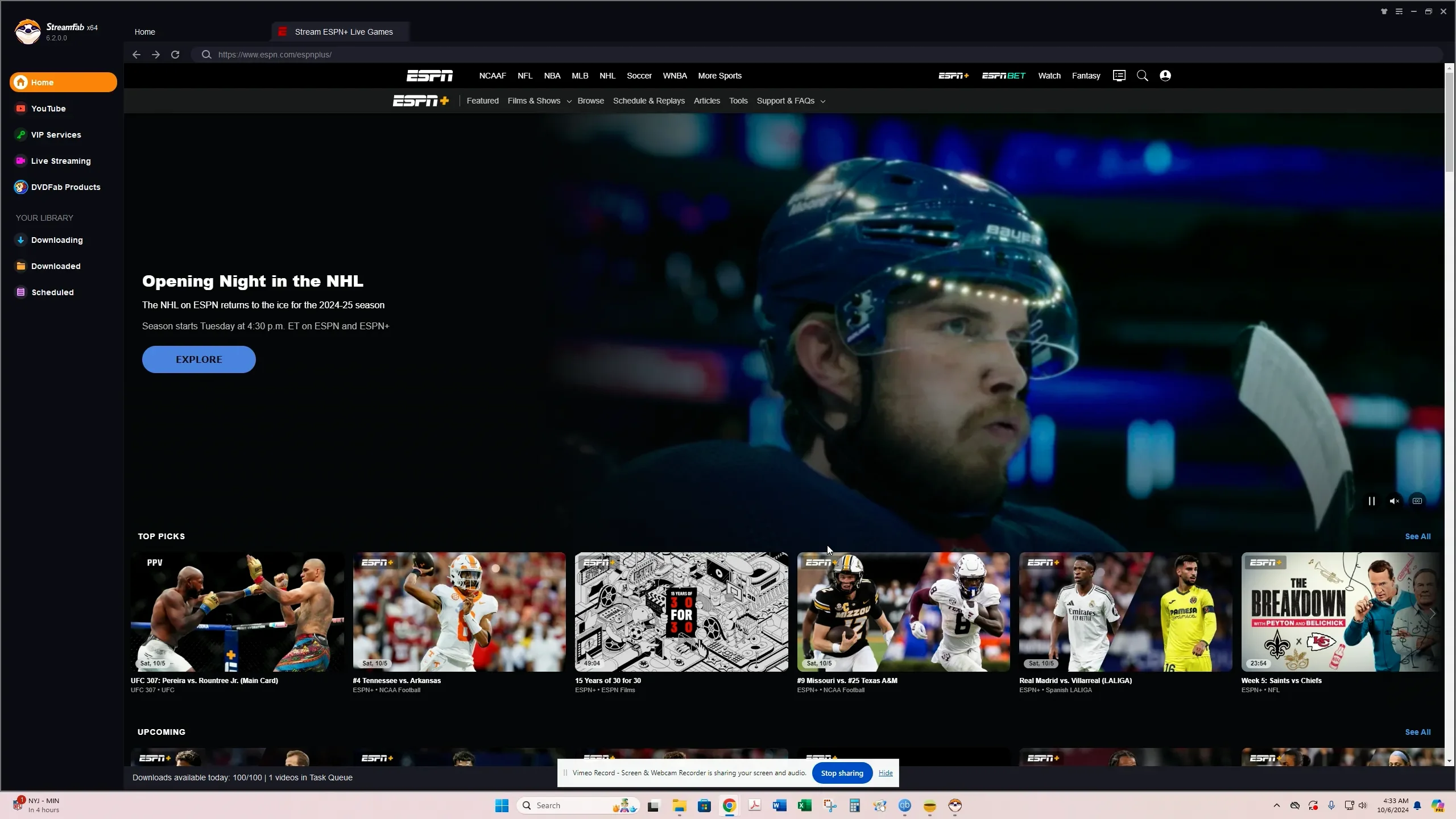
Task: Expand the Films & Shows dropdown
Action: point(540,101)
